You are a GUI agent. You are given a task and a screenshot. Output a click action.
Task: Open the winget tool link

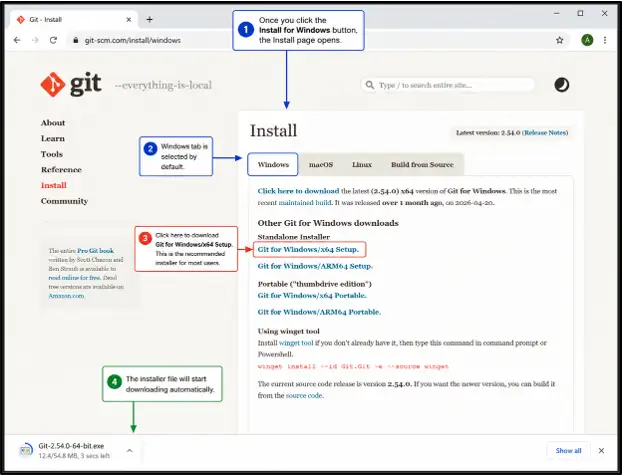(296, 343)
